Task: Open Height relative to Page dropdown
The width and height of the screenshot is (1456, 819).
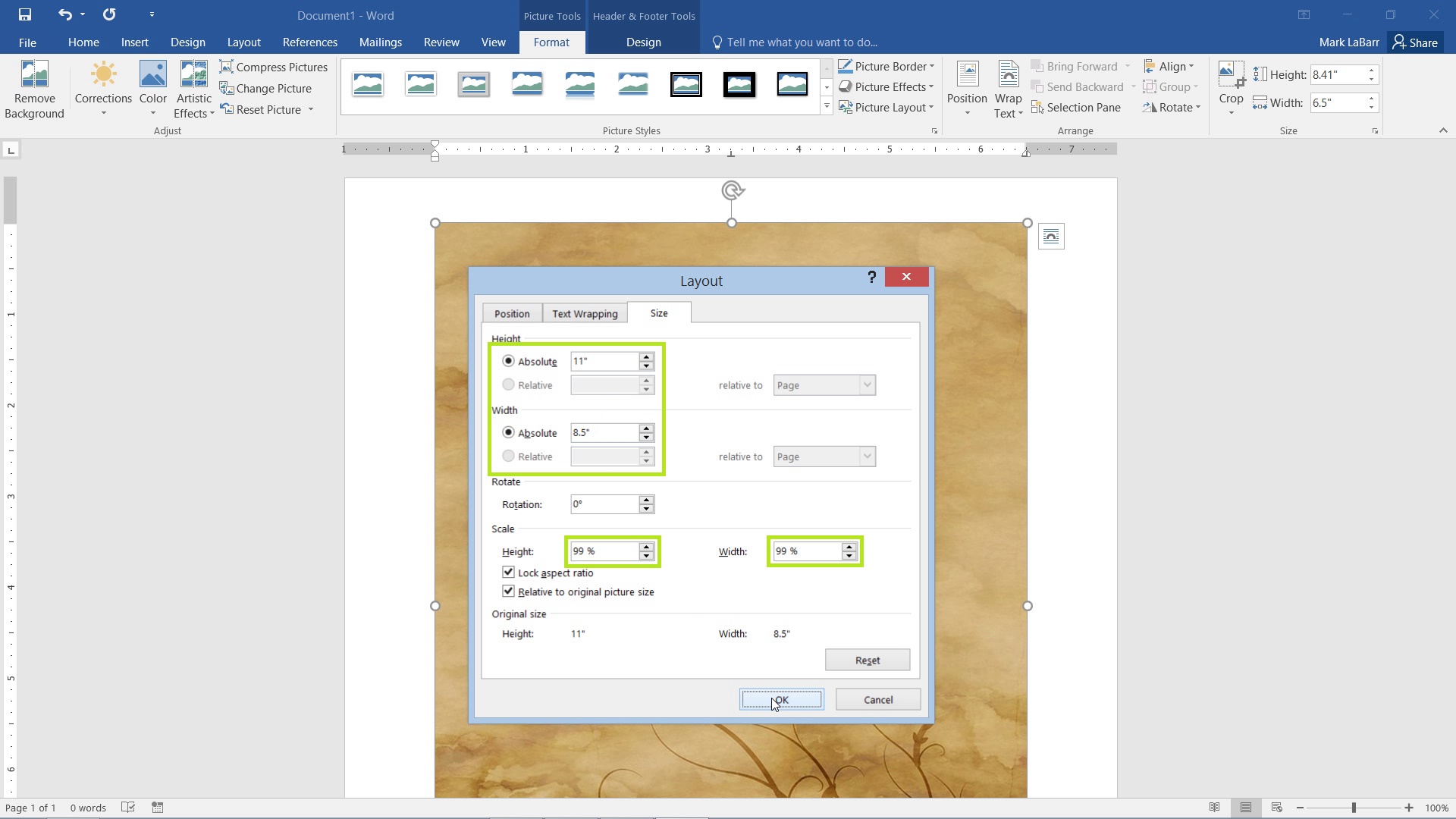Action: [824, 385]
